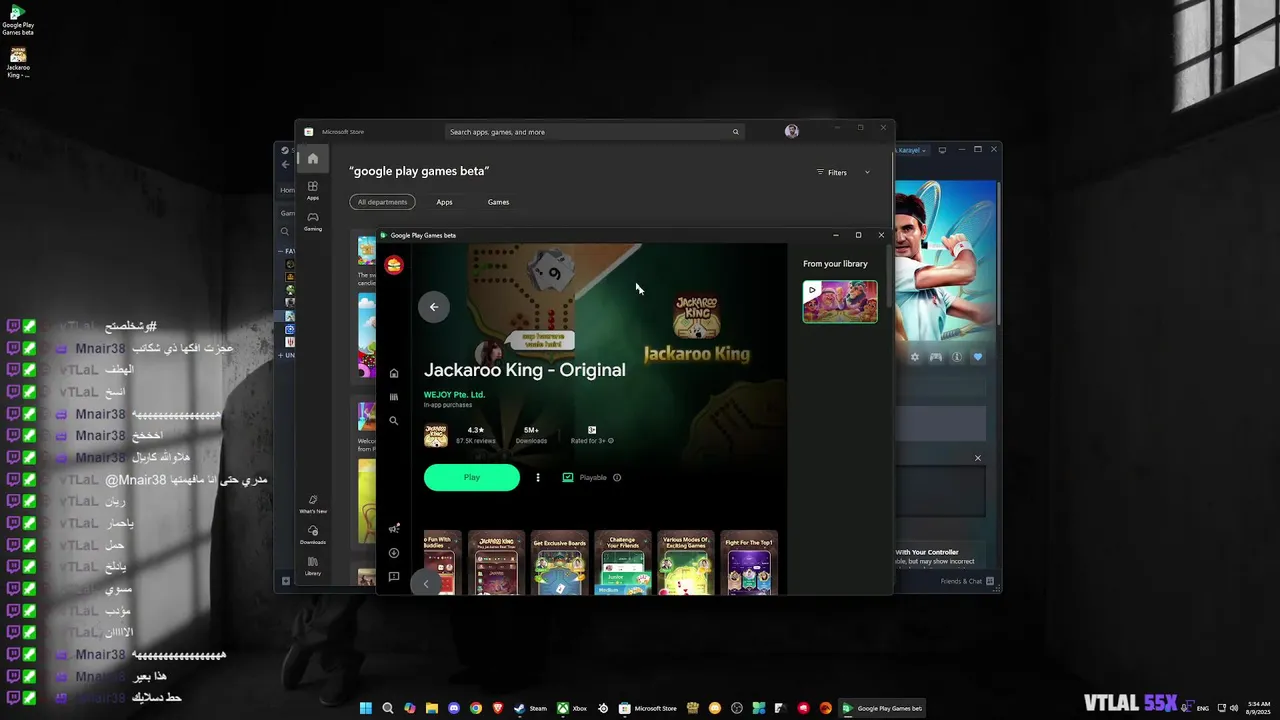Open the Challenge Your Friends screenshot
The width and height of the screenshot is (1280, 720).
click(x=623, y=563)
